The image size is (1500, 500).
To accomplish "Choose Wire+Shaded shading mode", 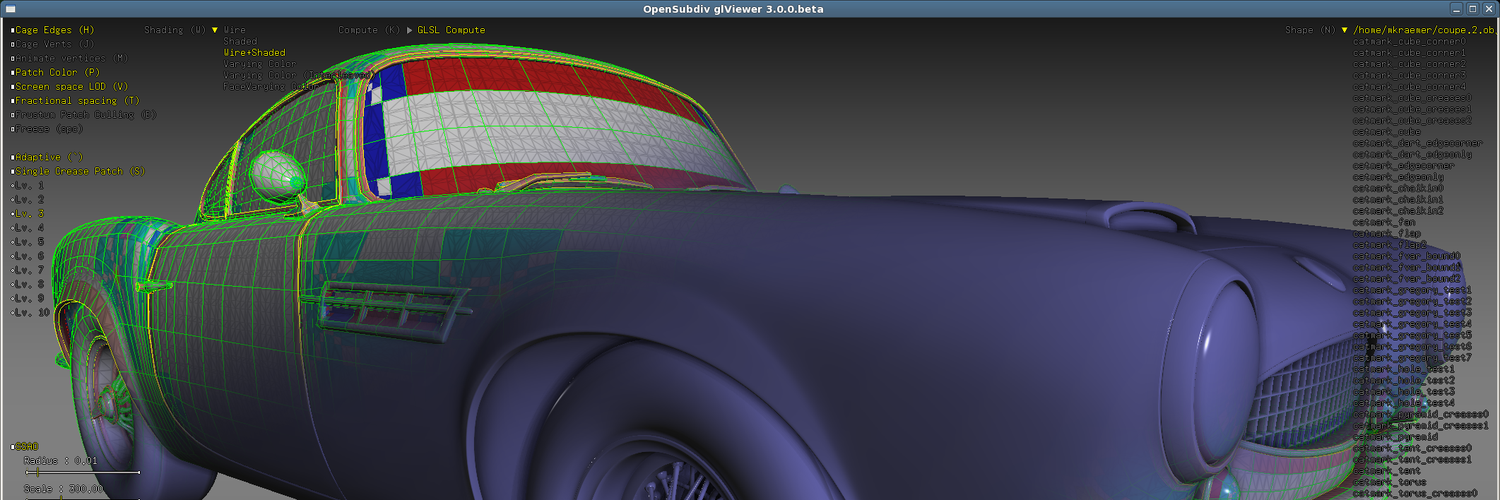I will (x=254, y=52).
